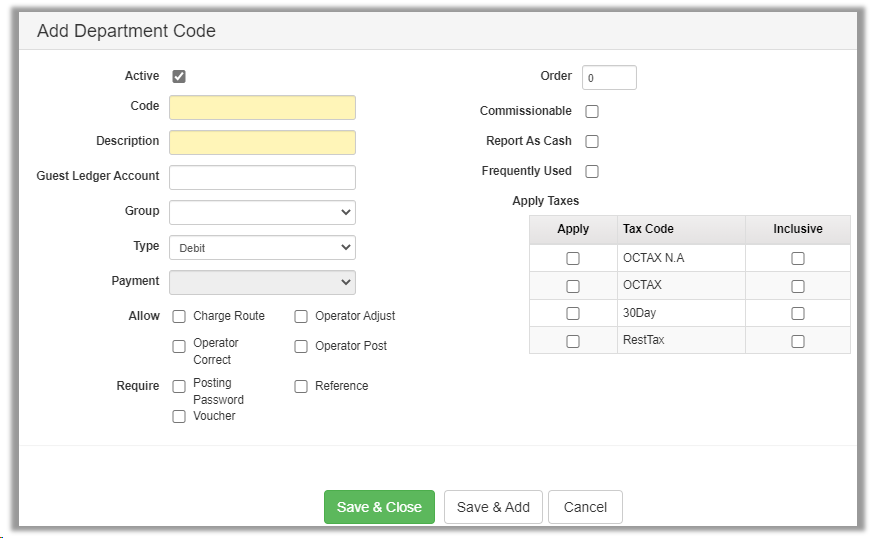870x538 pixels.
Task: Expand the Type dropdown showing Debit
Action: tap(262, 247)
